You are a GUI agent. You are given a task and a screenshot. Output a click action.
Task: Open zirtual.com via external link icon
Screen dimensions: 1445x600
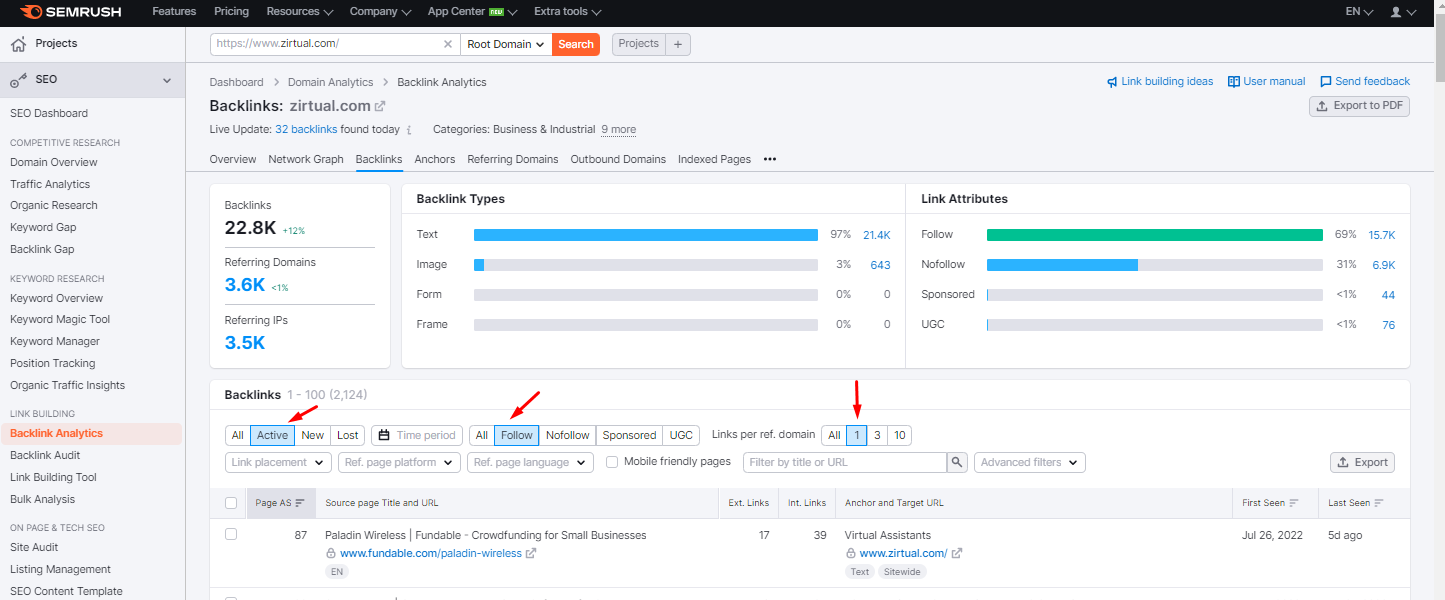pos(380,106)
